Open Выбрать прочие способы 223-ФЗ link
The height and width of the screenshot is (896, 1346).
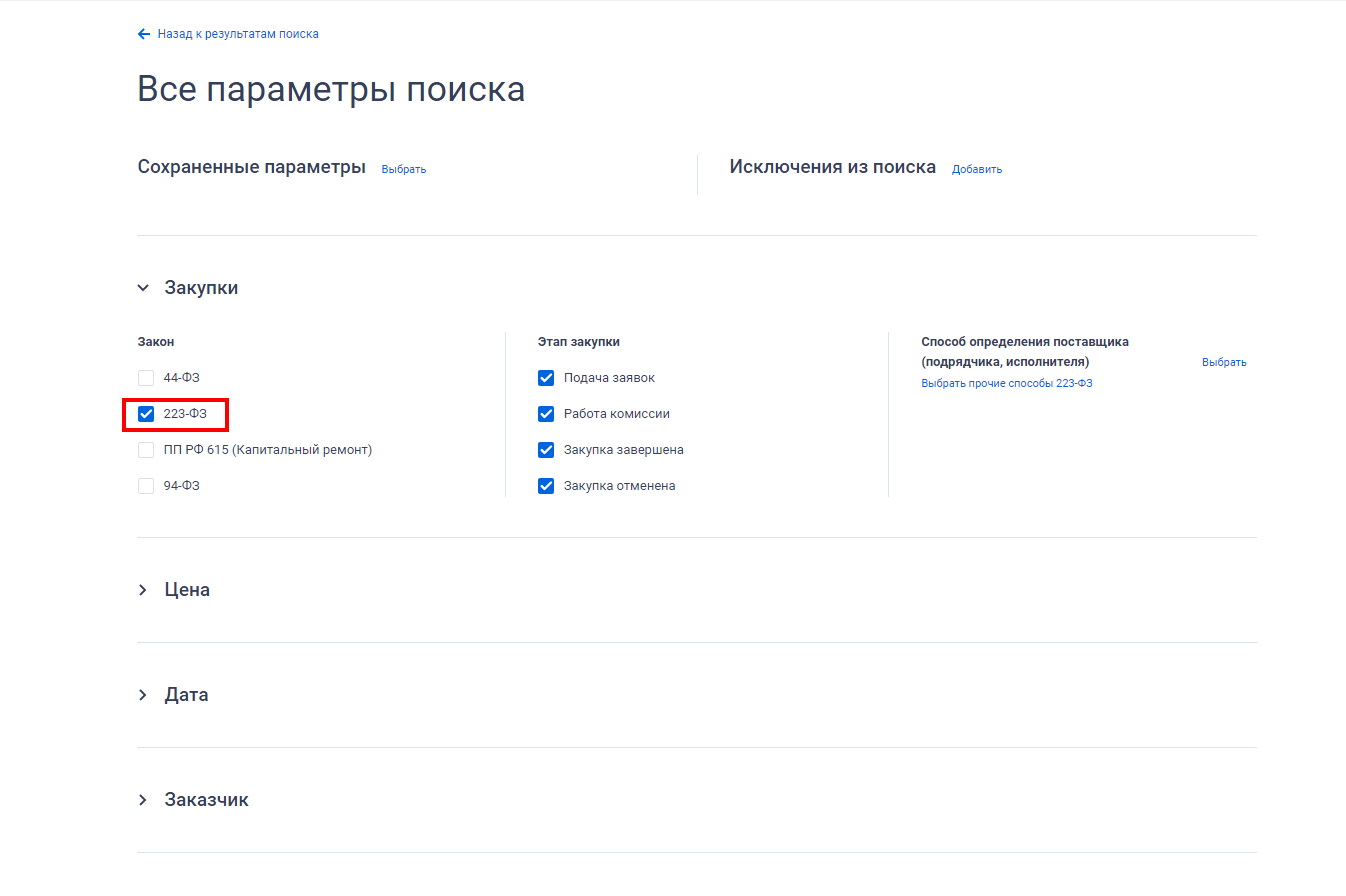pyautogui.click(x=1007, y=383)
